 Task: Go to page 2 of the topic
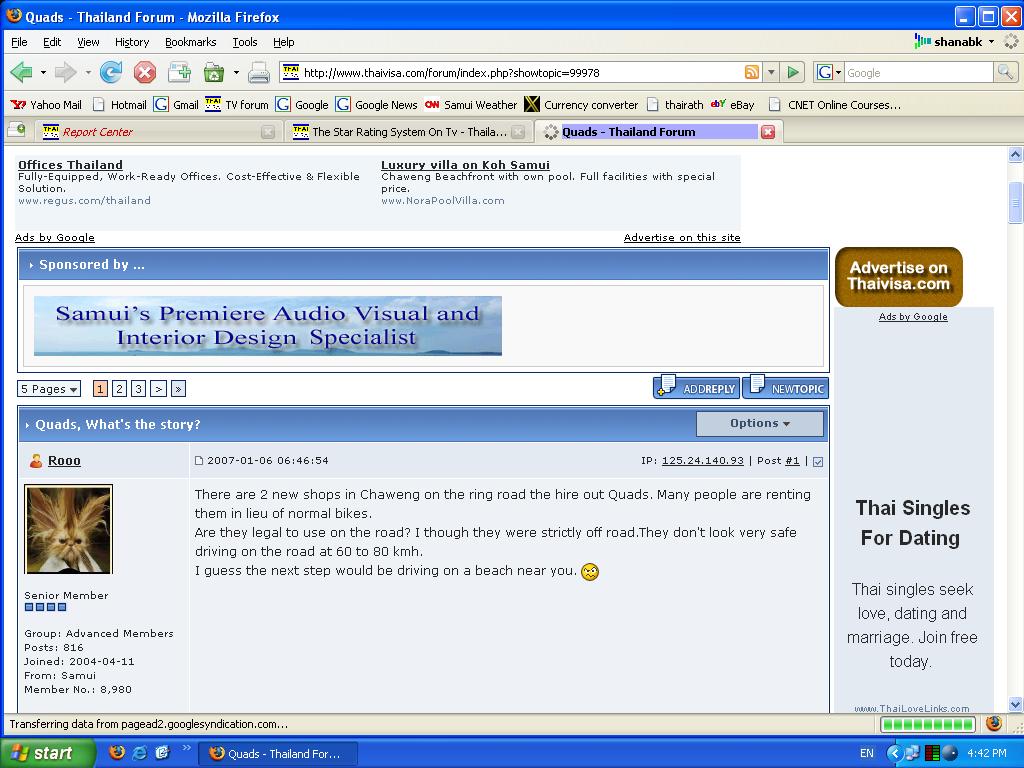[x=119, y=389]
